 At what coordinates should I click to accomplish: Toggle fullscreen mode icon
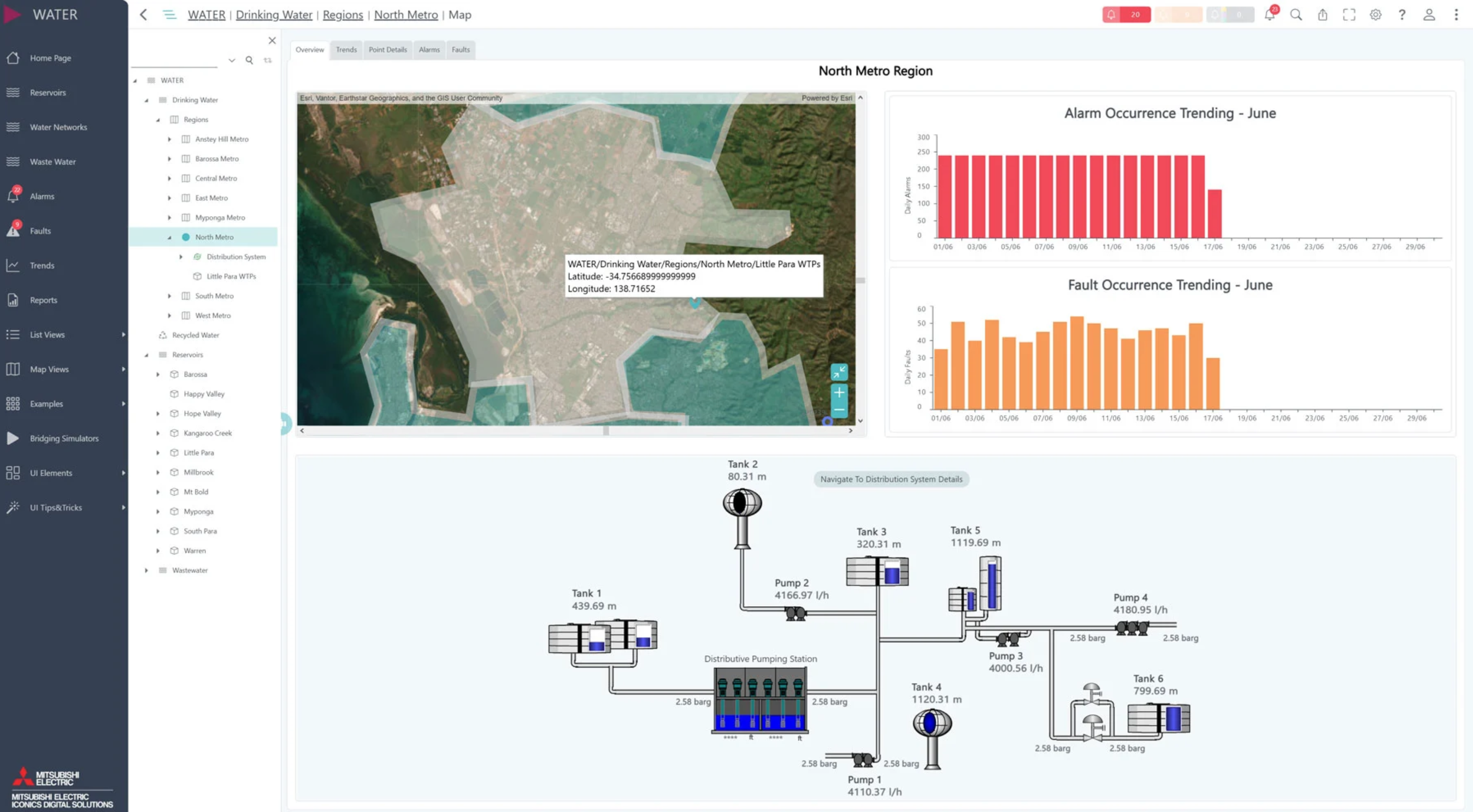(1349, 15)
